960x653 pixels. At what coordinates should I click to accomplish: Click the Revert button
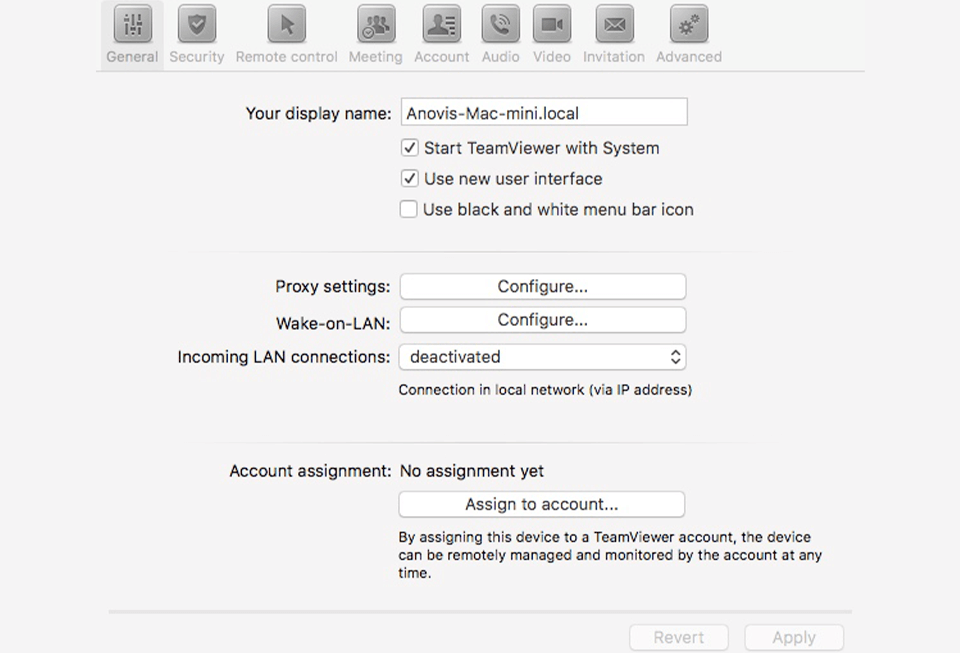coord(678,637)
